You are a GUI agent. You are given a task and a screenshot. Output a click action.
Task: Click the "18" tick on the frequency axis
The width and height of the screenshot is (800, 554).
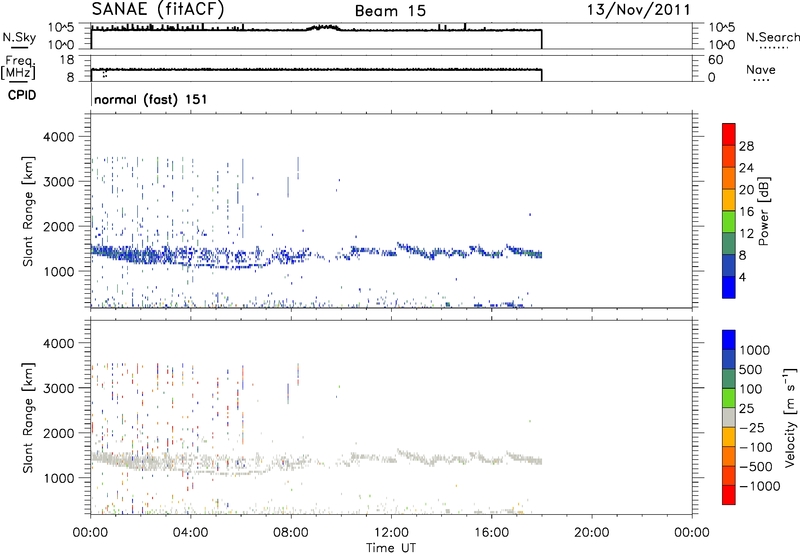(x=67, y=60)
